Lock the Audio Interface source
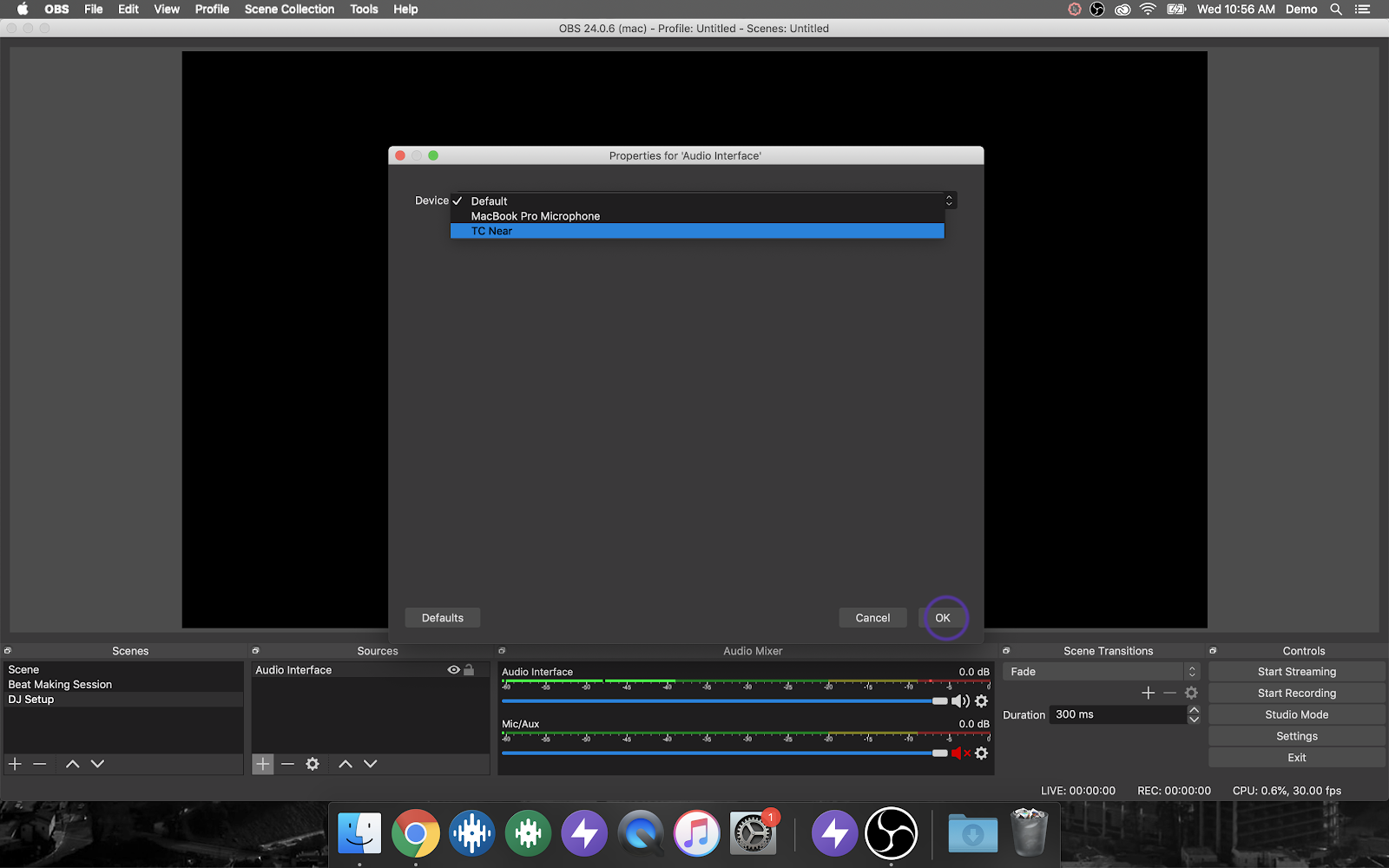The width and height of the screenshot is (1389, 868). pyautogui.click(x=469, y=670)
